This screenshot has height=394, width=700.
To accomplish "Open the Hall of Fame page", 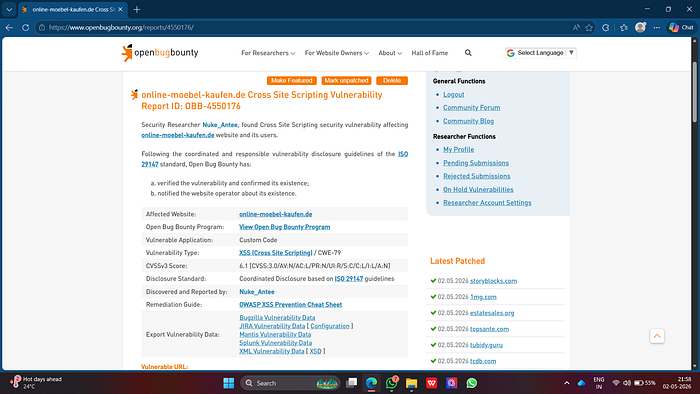I will click(x=429, y=53).
